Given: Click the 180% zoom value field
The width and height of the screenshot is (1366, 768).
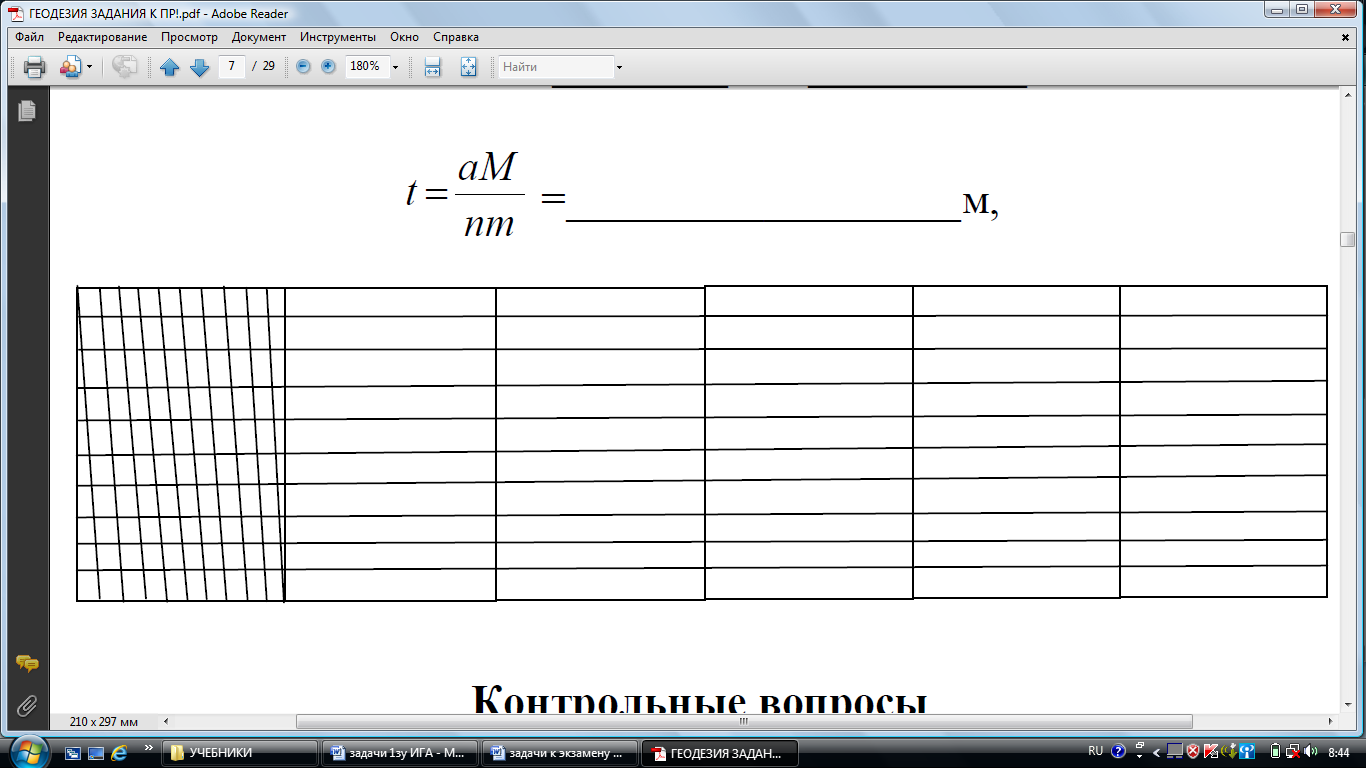Looking at the screenshot, I should point(366,66).
